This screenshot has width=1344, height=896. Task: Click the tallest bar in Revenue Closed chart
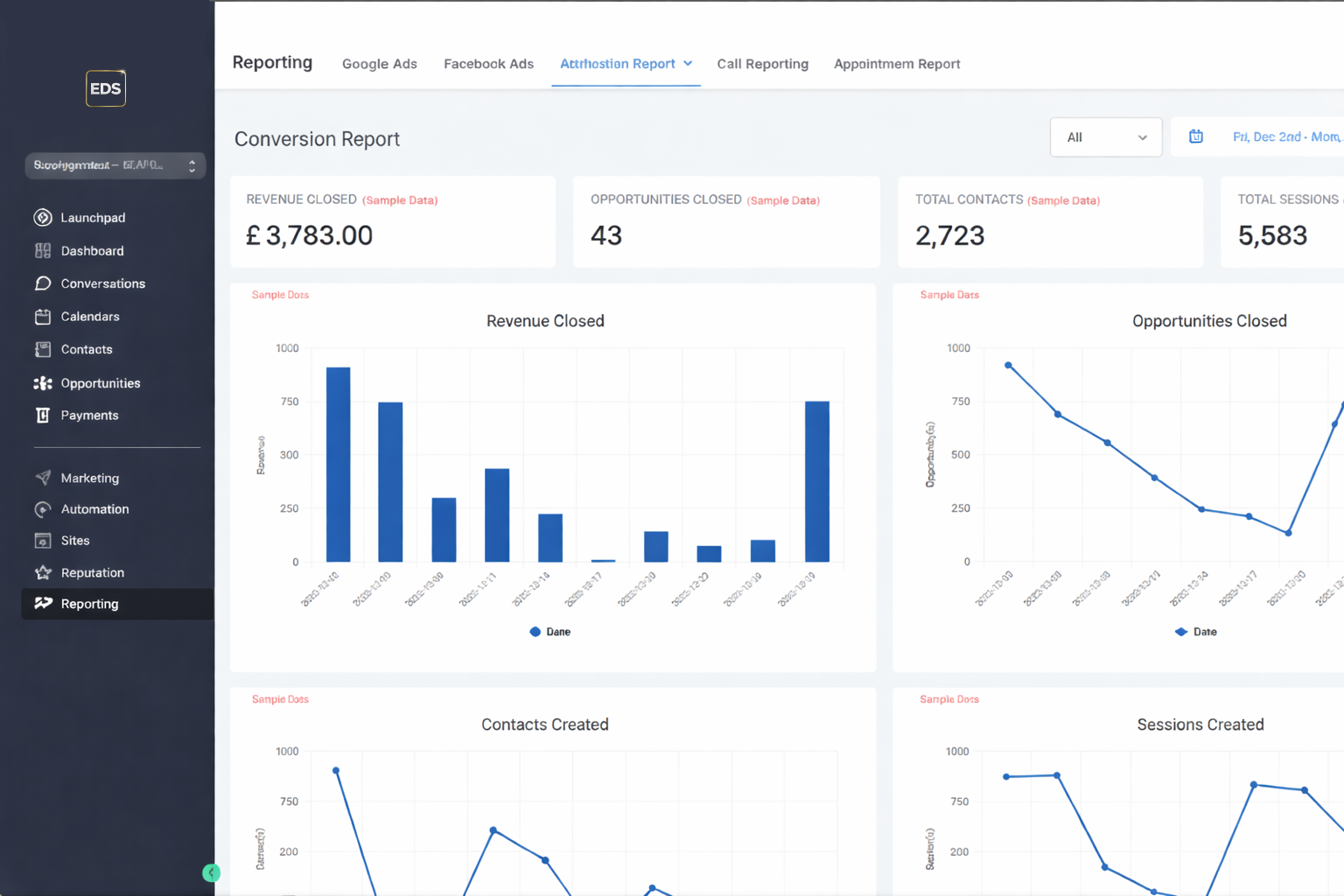(338, 464)
